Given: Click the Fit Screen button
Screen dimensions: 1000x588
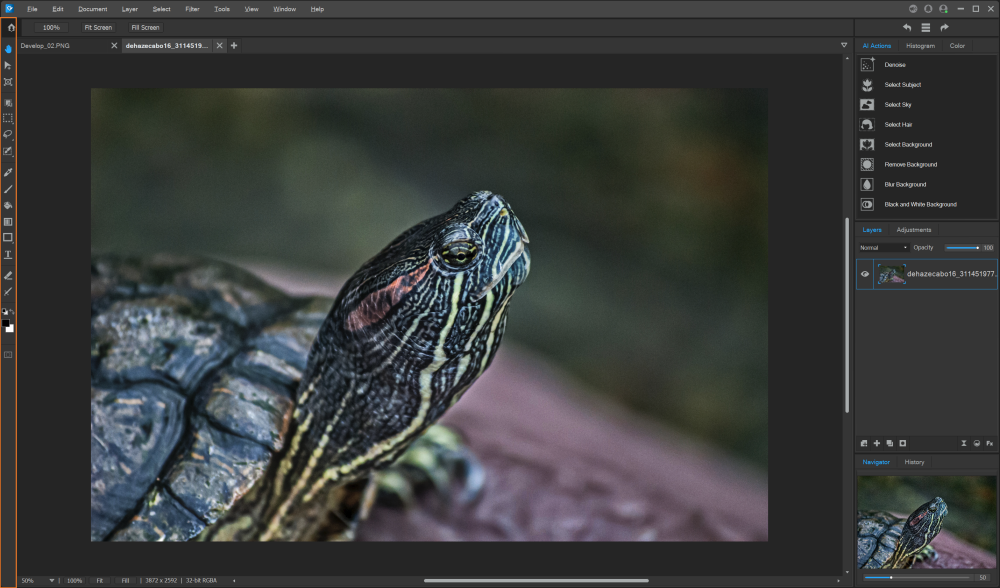Looking at the screenshot, I should click(x=98, y=27).
